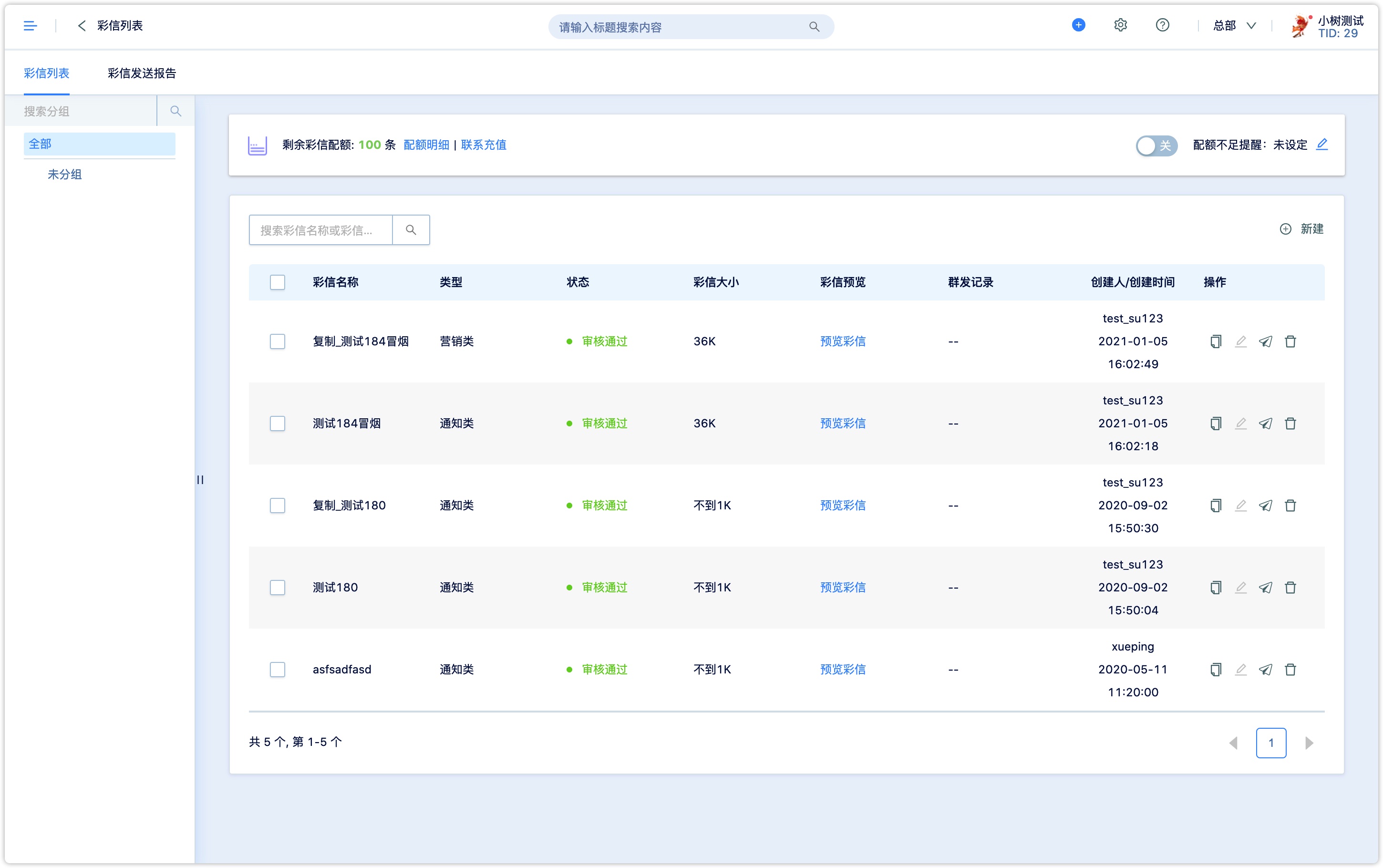This screenshot has height=868, width=1383.
Task: Delete the 复制_测试184冒烟 row
Action: [x=1290, y=341]
